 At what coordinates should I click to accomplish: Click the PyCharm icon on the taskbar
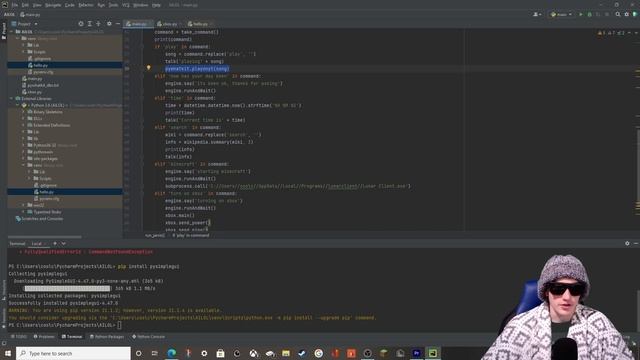[433, 353]
